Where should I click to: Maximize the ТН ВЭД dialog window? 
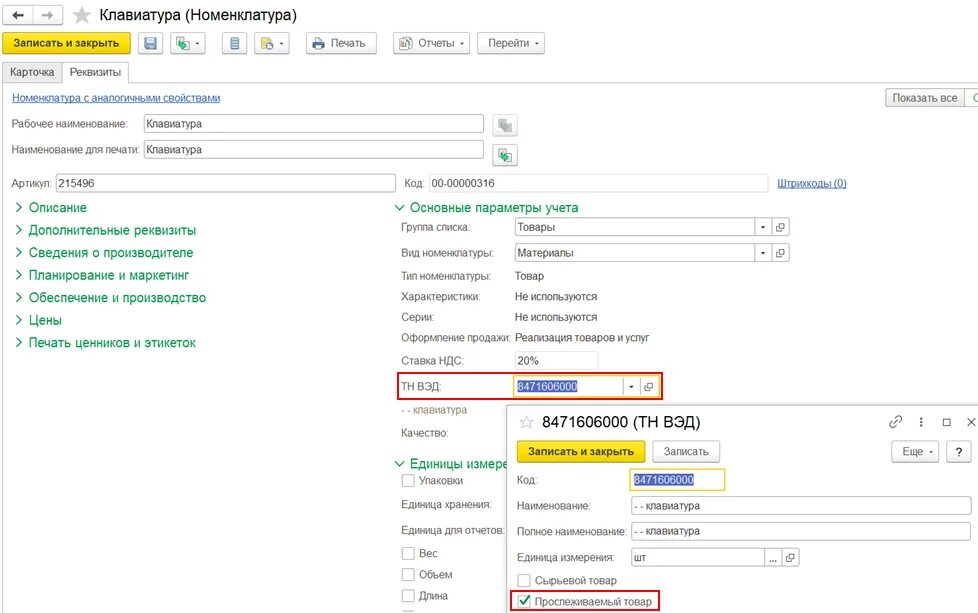click(946, 422)
